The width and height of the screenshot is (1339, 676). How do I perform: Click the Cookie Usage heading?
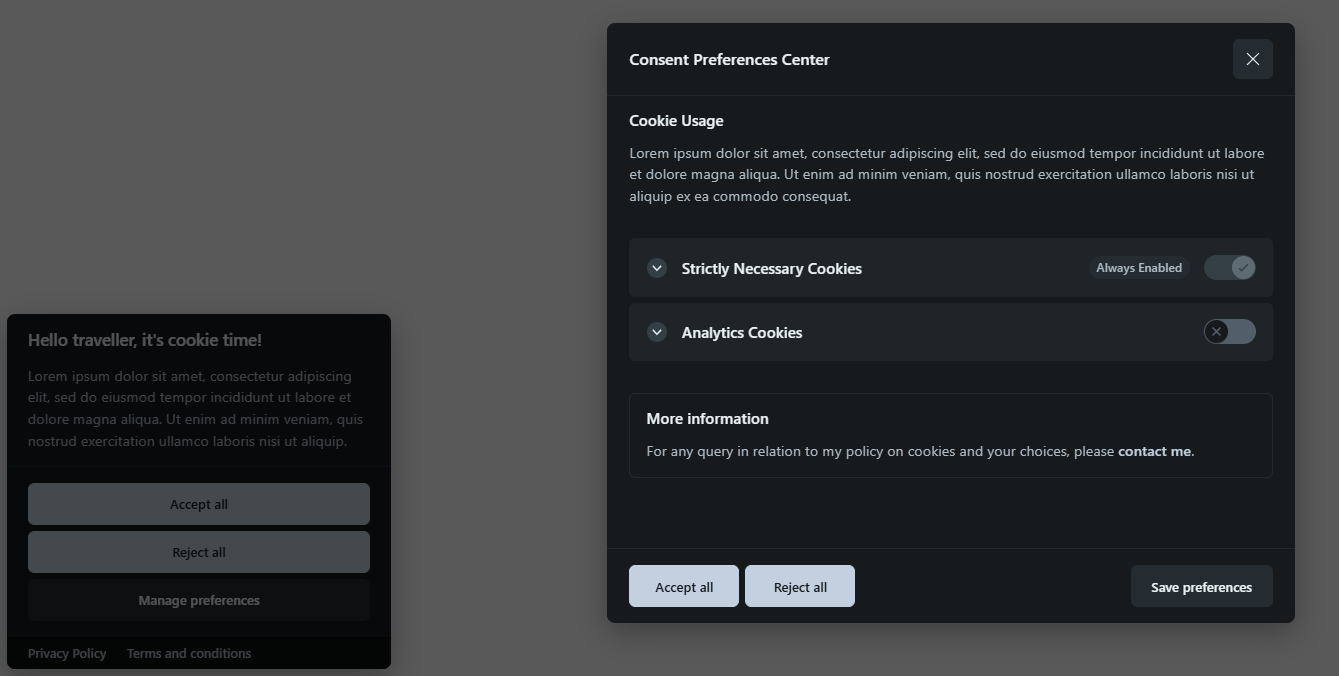coord(676,121)
